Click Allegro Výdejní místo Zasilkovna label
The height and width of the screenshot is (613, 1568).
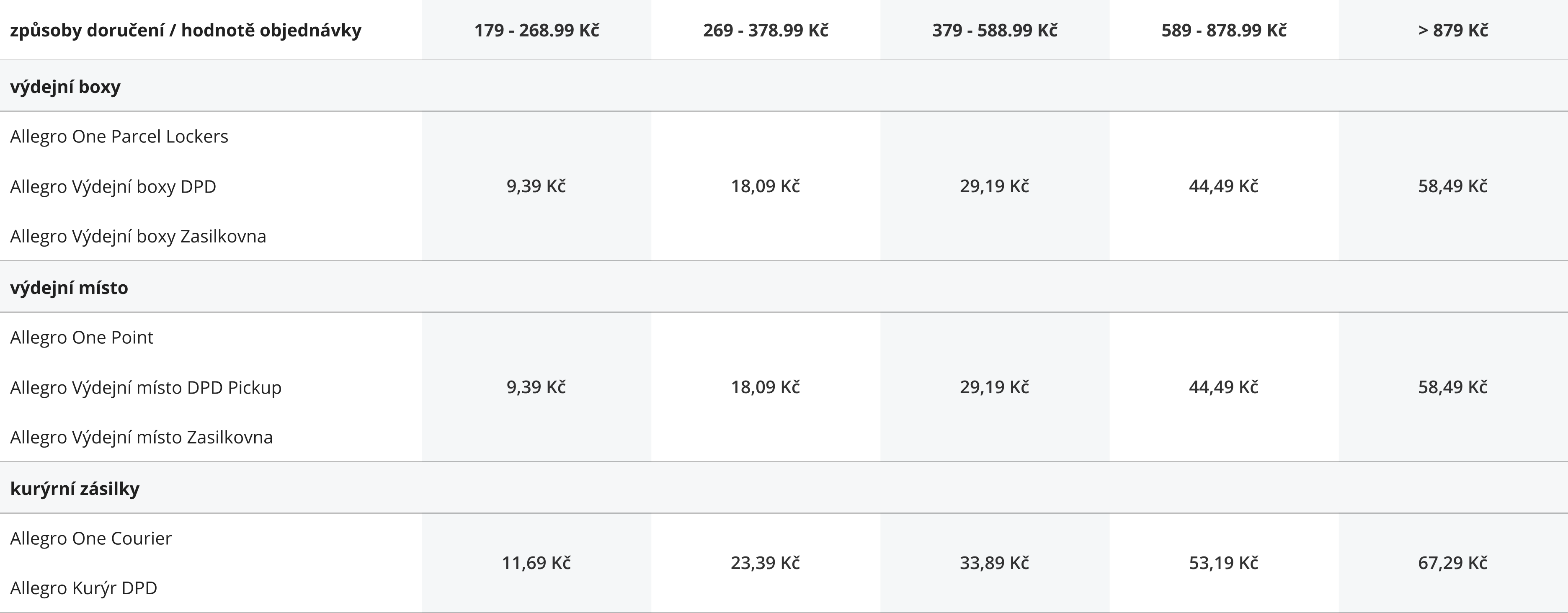[x=141, y=437]
